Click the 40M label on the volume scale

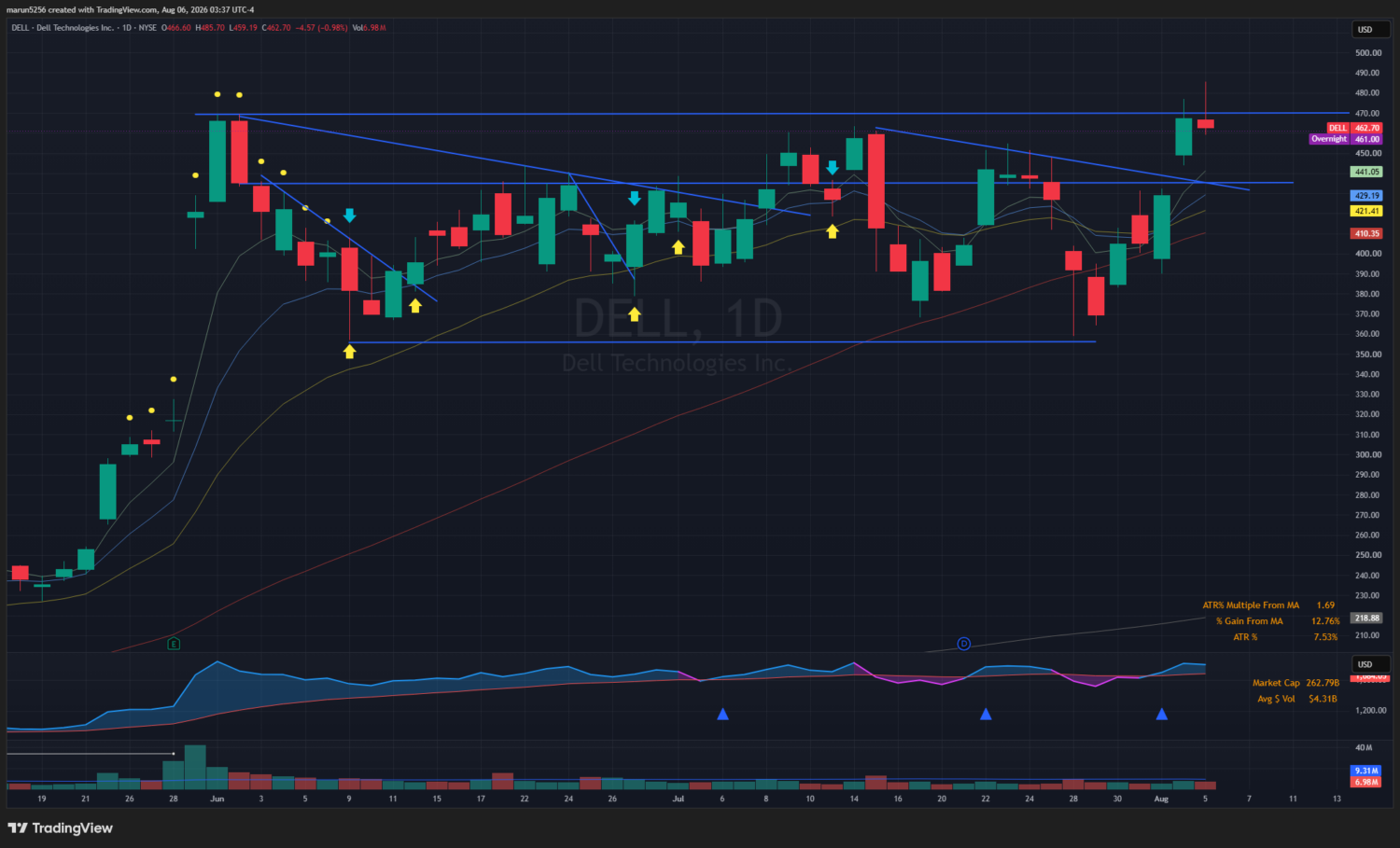[x=1364, y=748]
